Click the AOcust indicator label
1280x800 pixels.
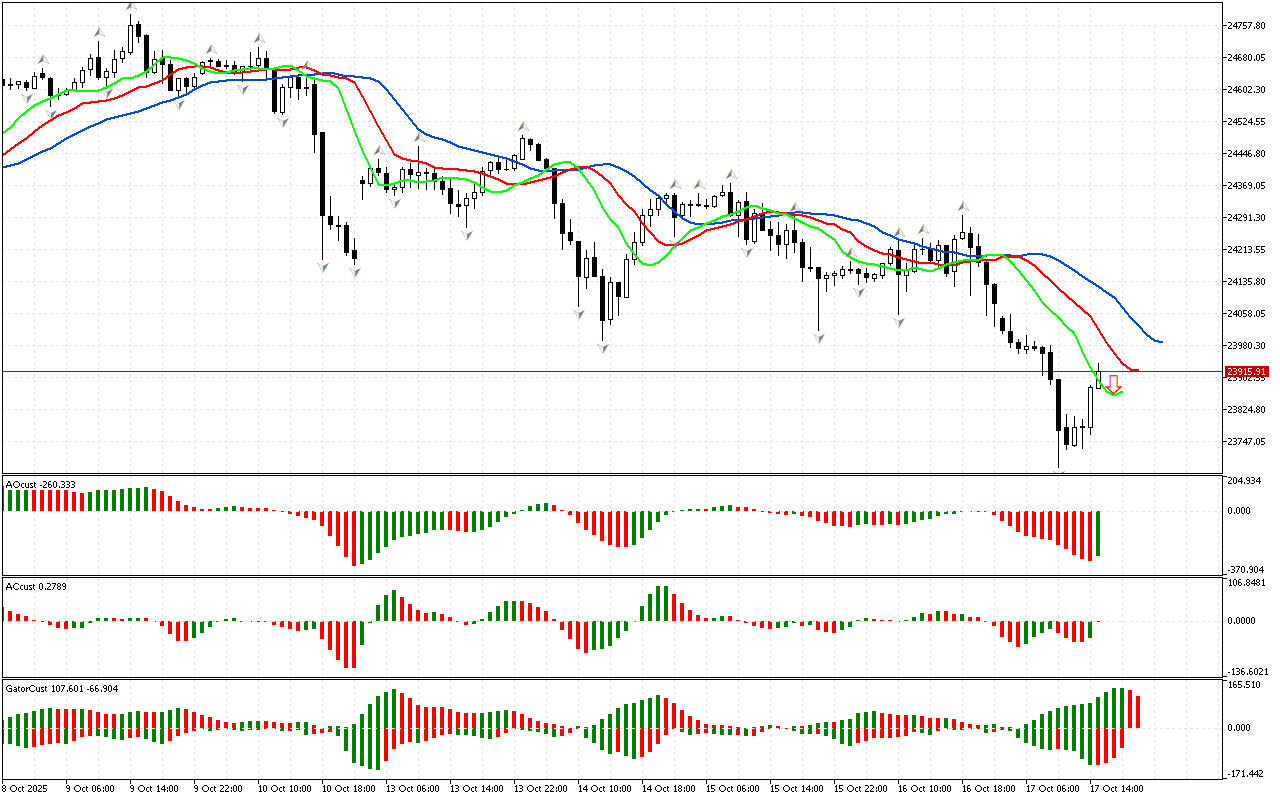40,484
